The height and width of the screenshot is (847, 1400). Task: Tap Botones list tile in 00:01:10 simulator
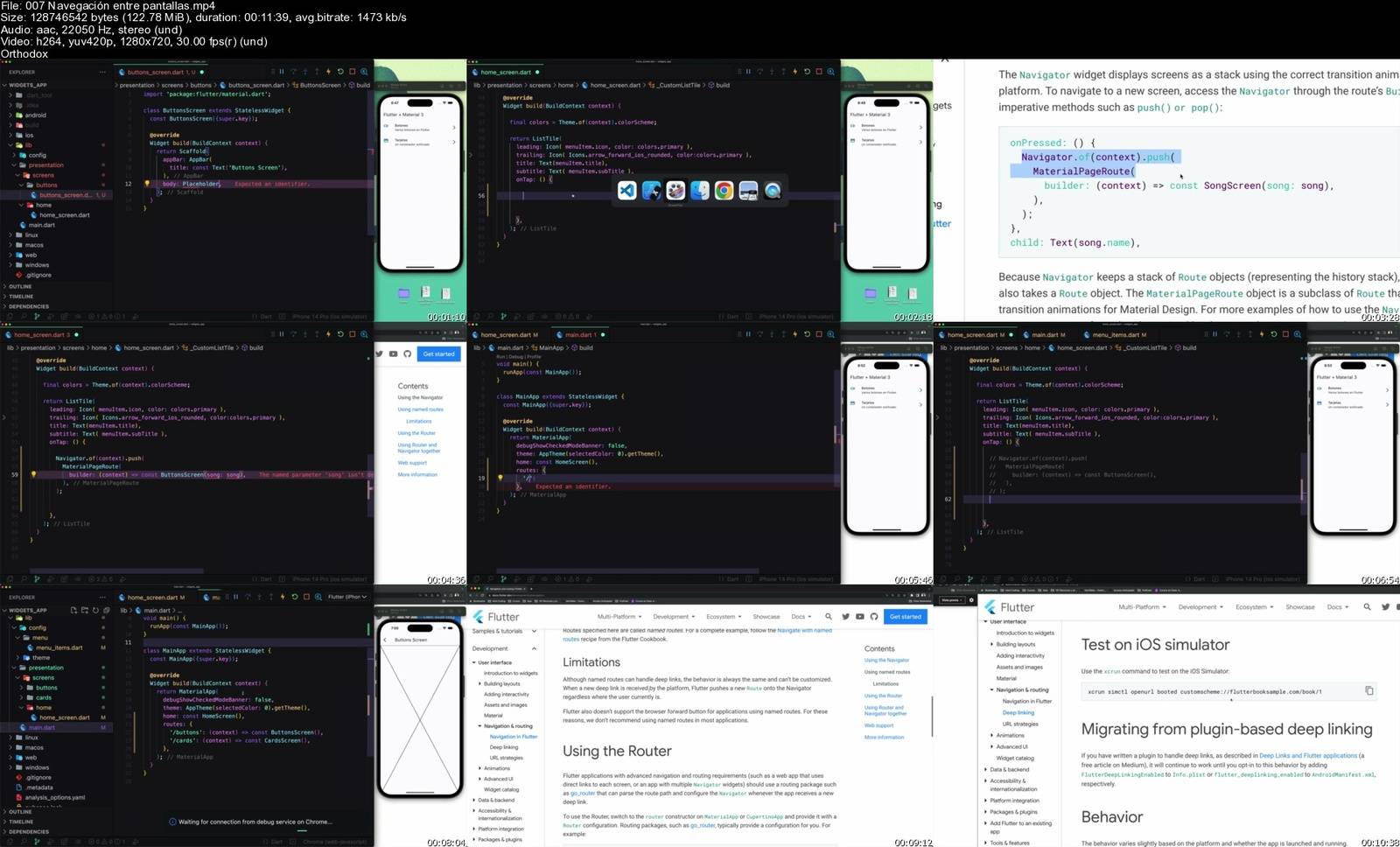pyautogui.click(x=419, y=127)
